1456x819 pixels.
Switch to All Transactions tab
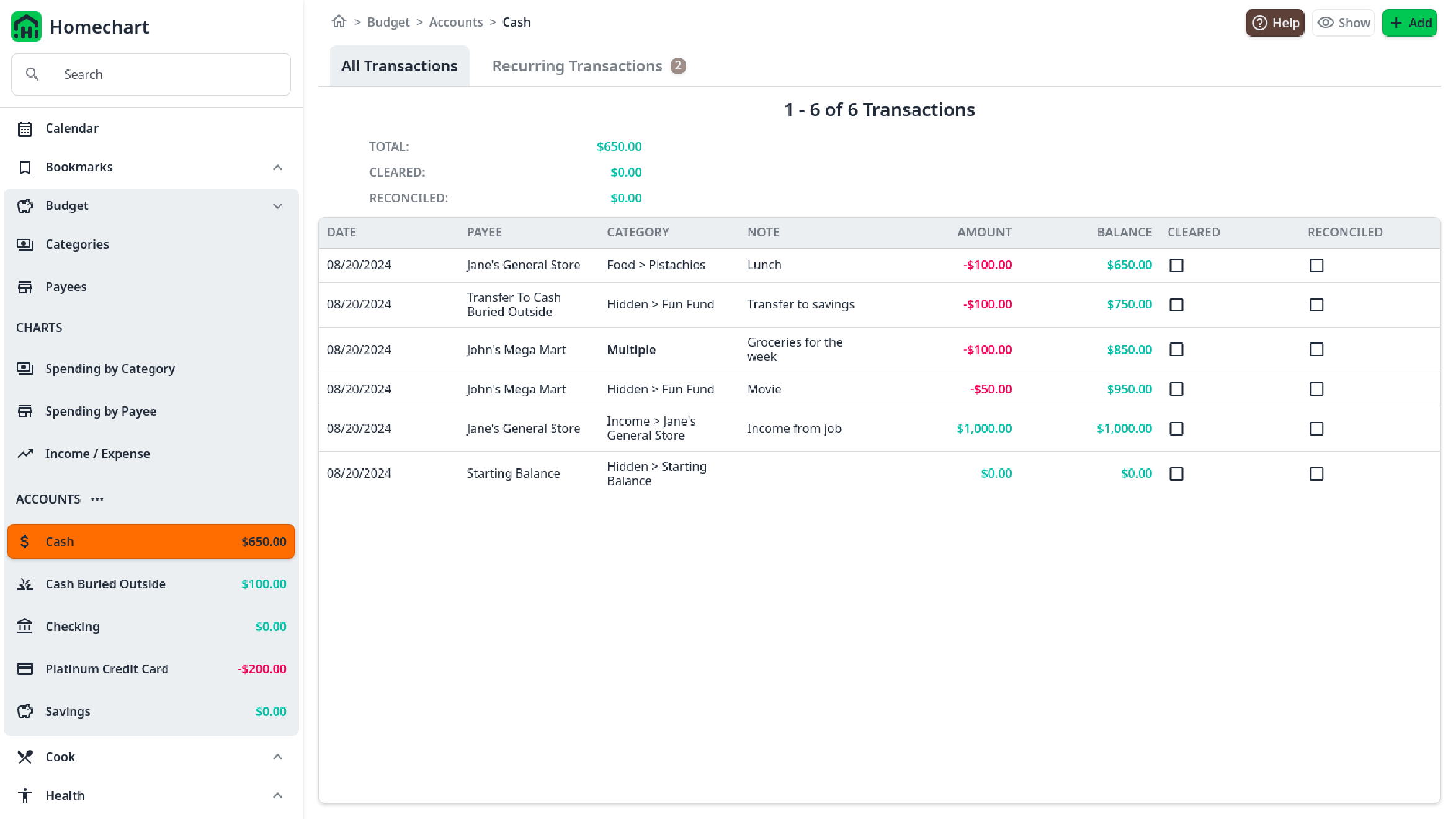400,66
